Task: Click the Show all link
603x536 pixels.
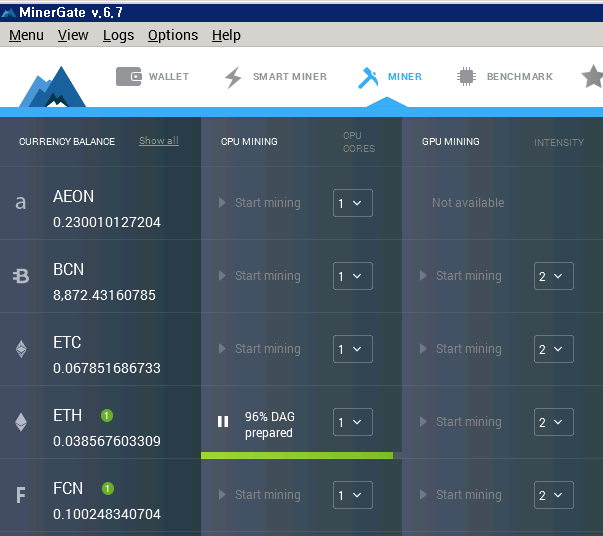Action: pyautogui.click(x=159, y=141)
